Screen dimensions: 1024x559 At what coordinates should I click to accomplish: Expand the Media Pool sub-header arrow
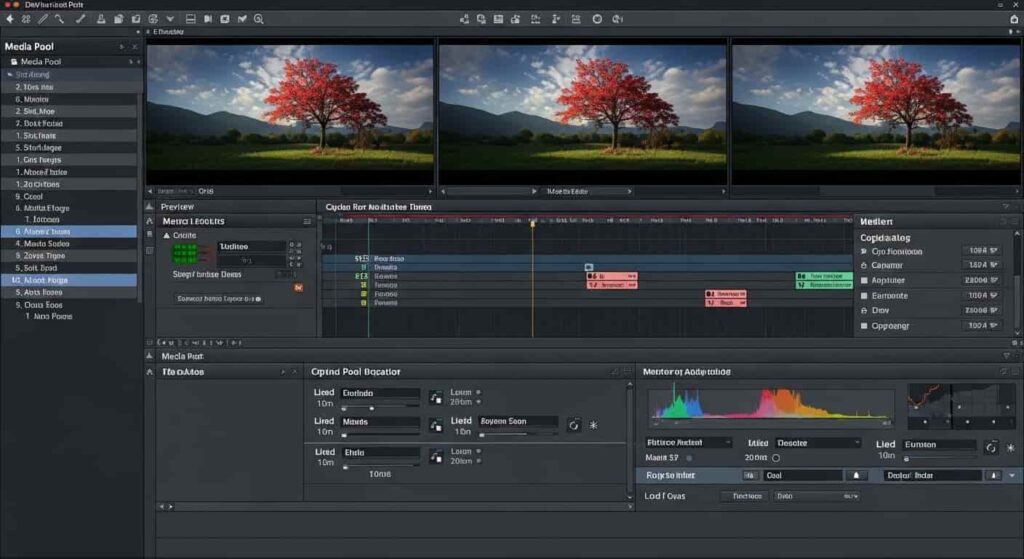[131, 61]
